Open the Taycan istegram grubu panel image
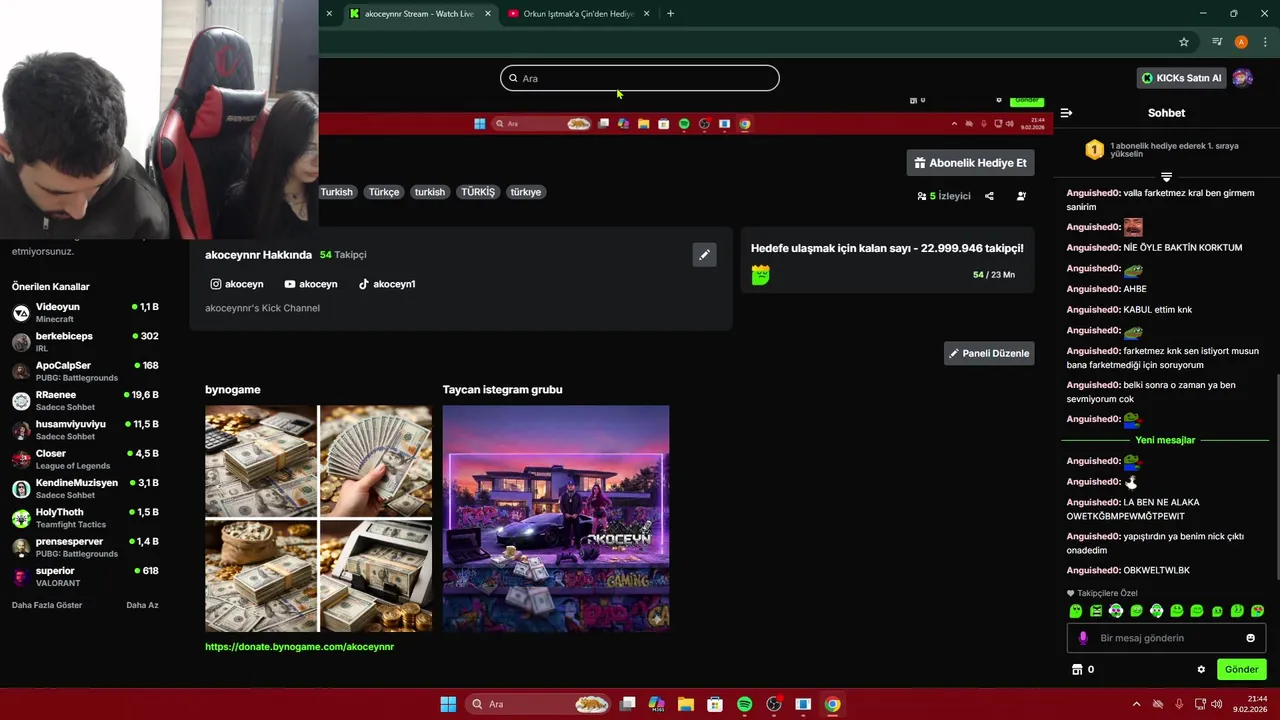The image size is (1280, 720). coord(556,518)
